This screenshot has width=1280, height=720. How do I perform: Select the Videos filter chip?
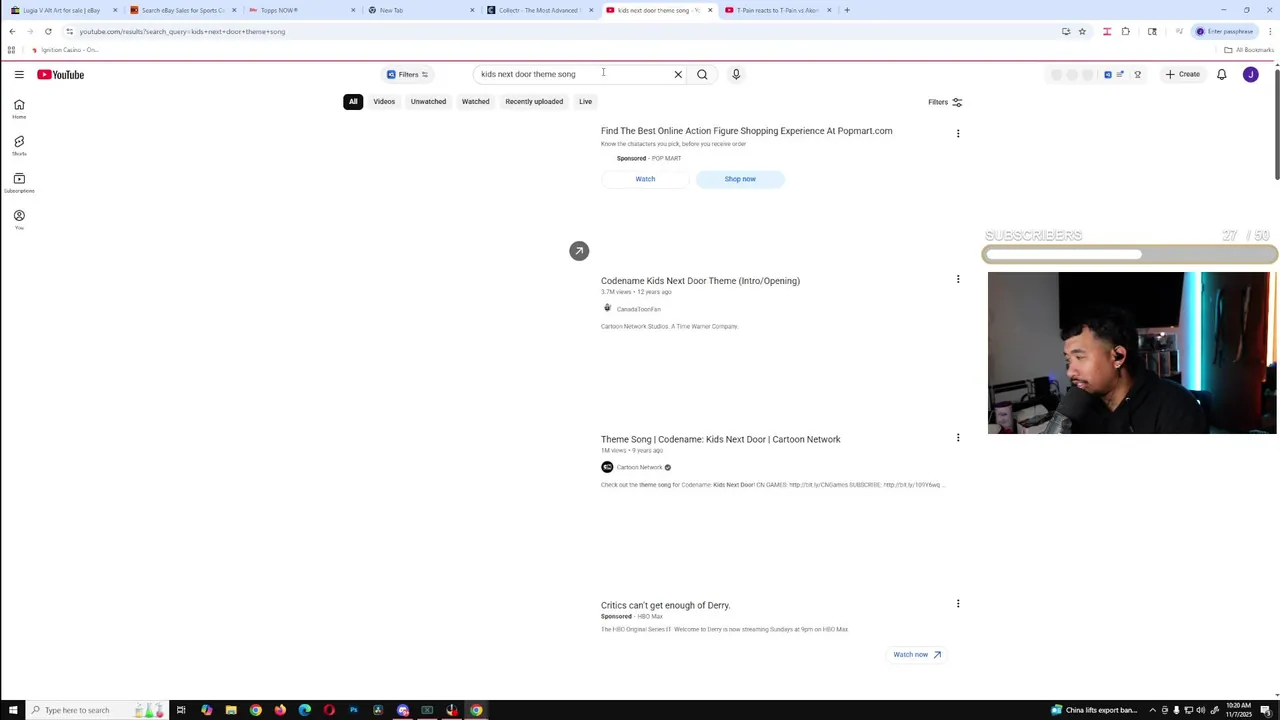(384, 101)
